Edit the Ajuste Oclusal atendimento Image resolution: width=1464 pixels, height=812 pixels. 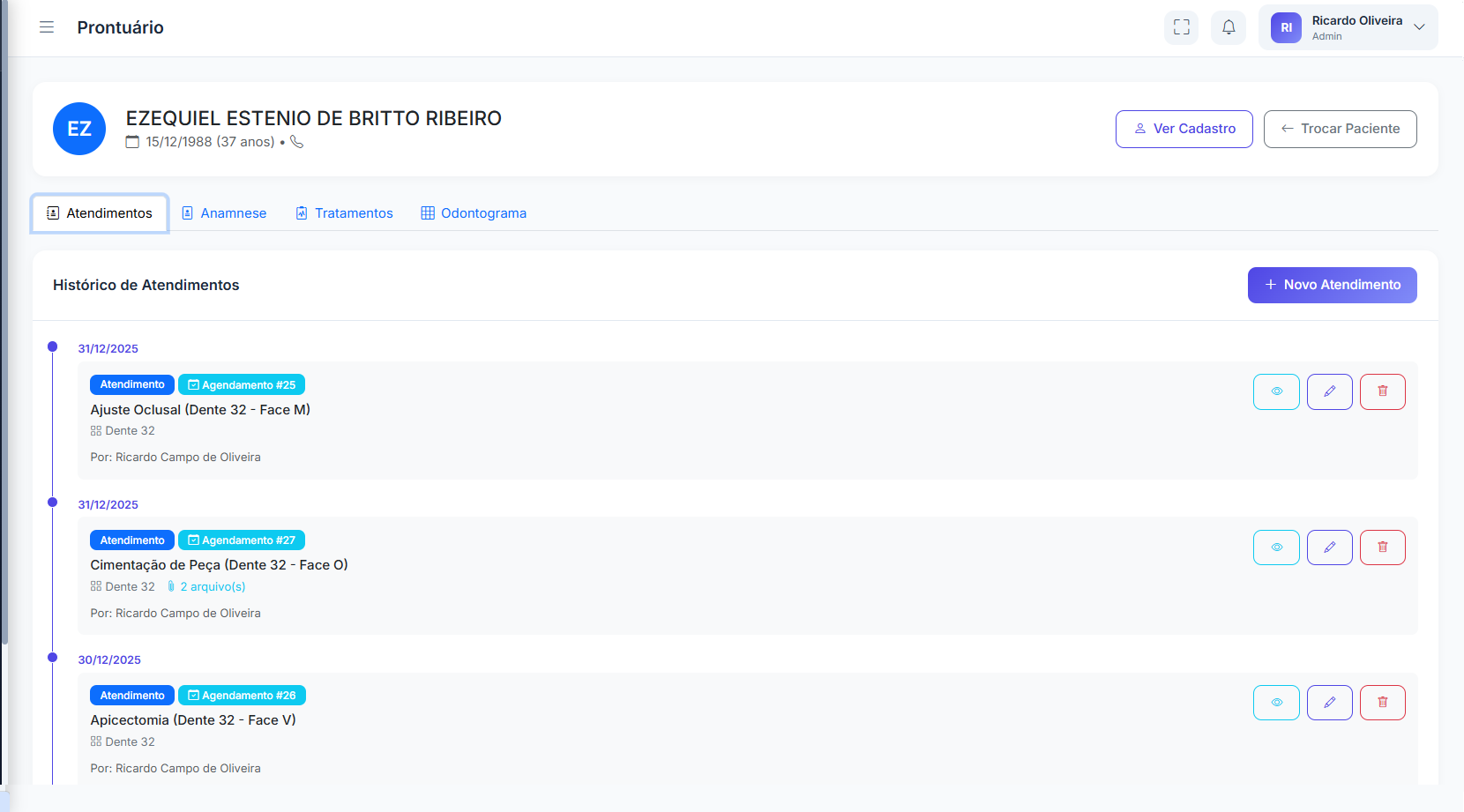(1329, 391)
